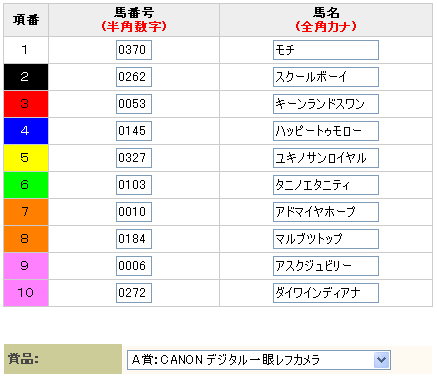Edit the アスクジュビリー horse name

(326, 266)
